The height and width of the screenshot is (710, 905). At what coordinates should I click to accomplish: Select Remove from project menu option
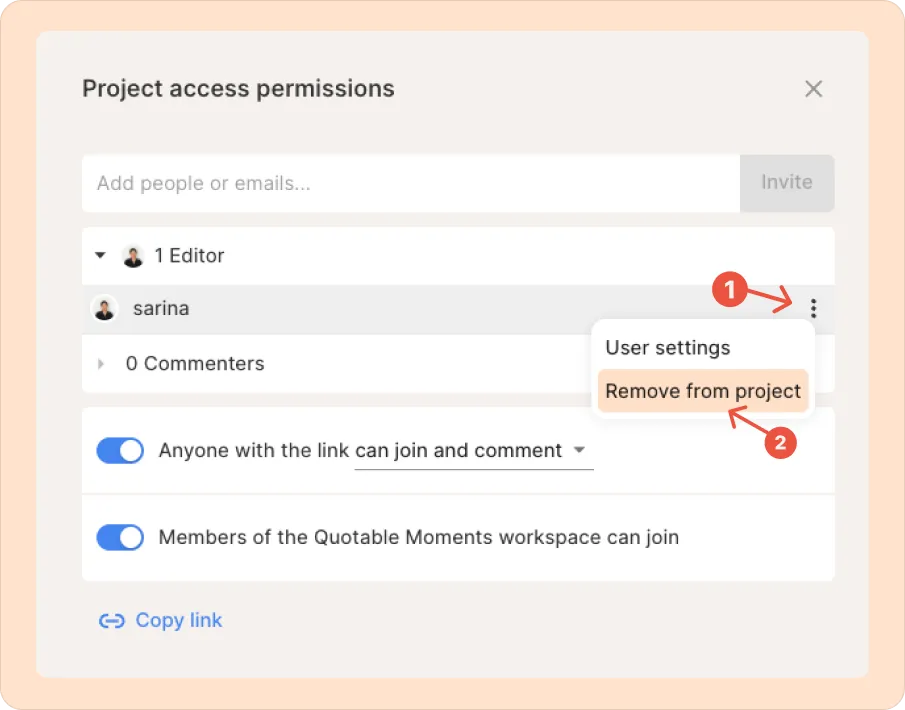coord(703,391)
